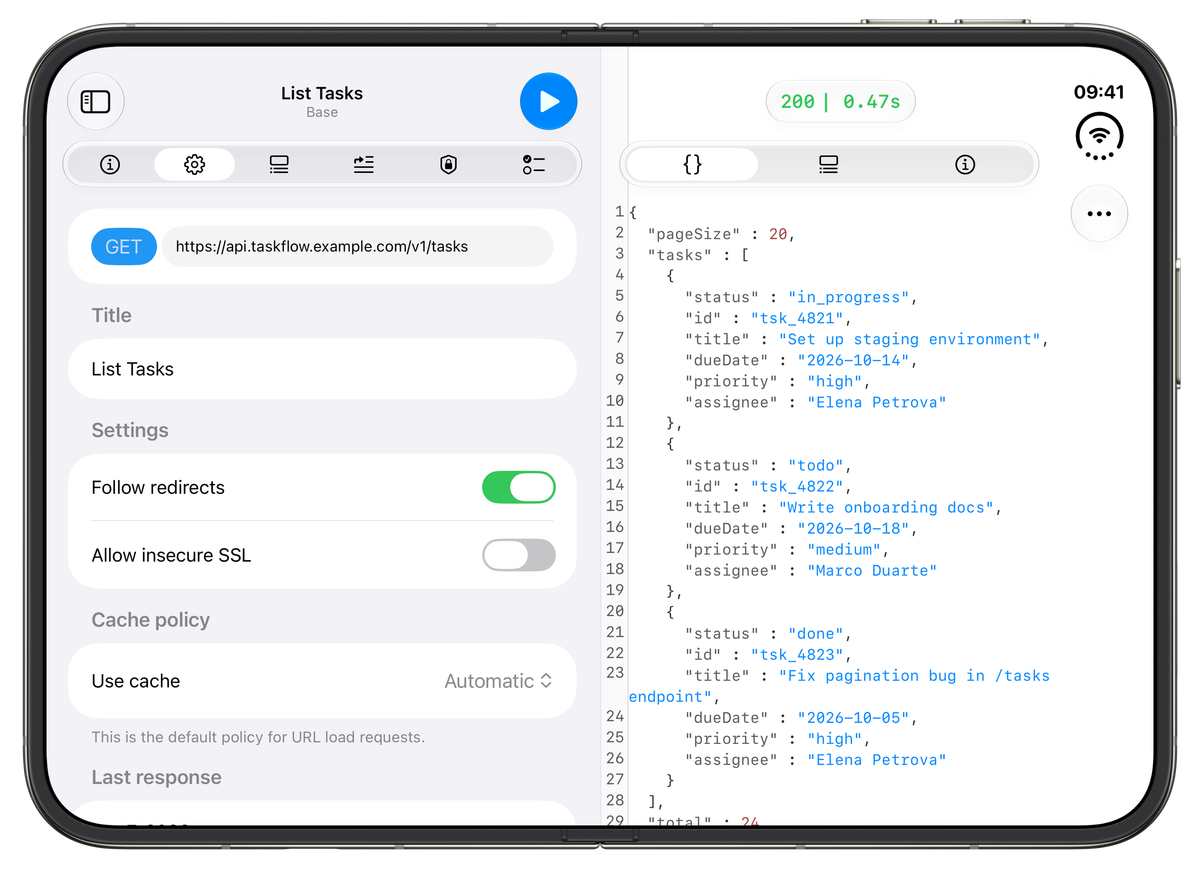Click the "Write onboarding docs" title value
The height and width of the screenshot is (872, 1200).
click(x=886, y=507)
